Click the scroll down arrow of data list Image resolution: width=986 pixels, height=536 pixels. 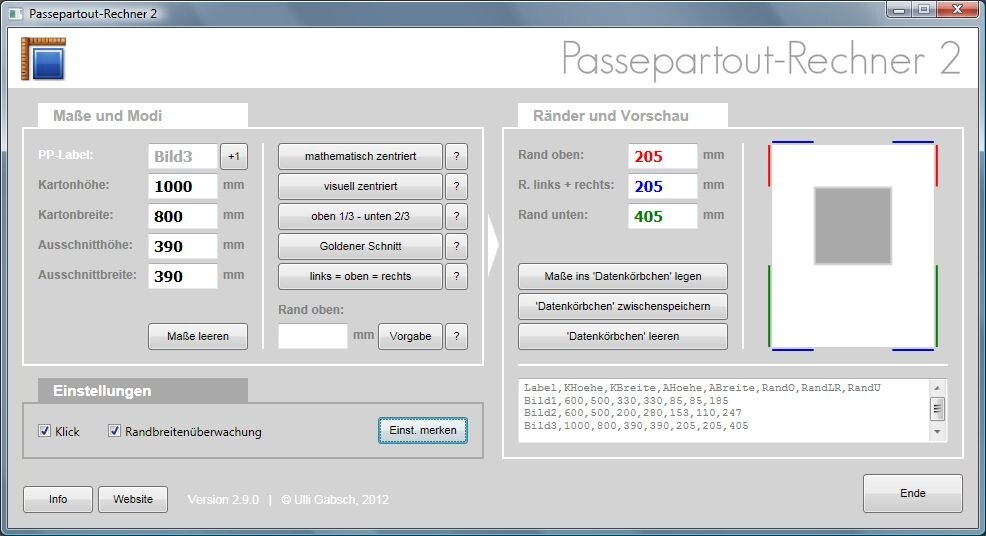(937, 432)
